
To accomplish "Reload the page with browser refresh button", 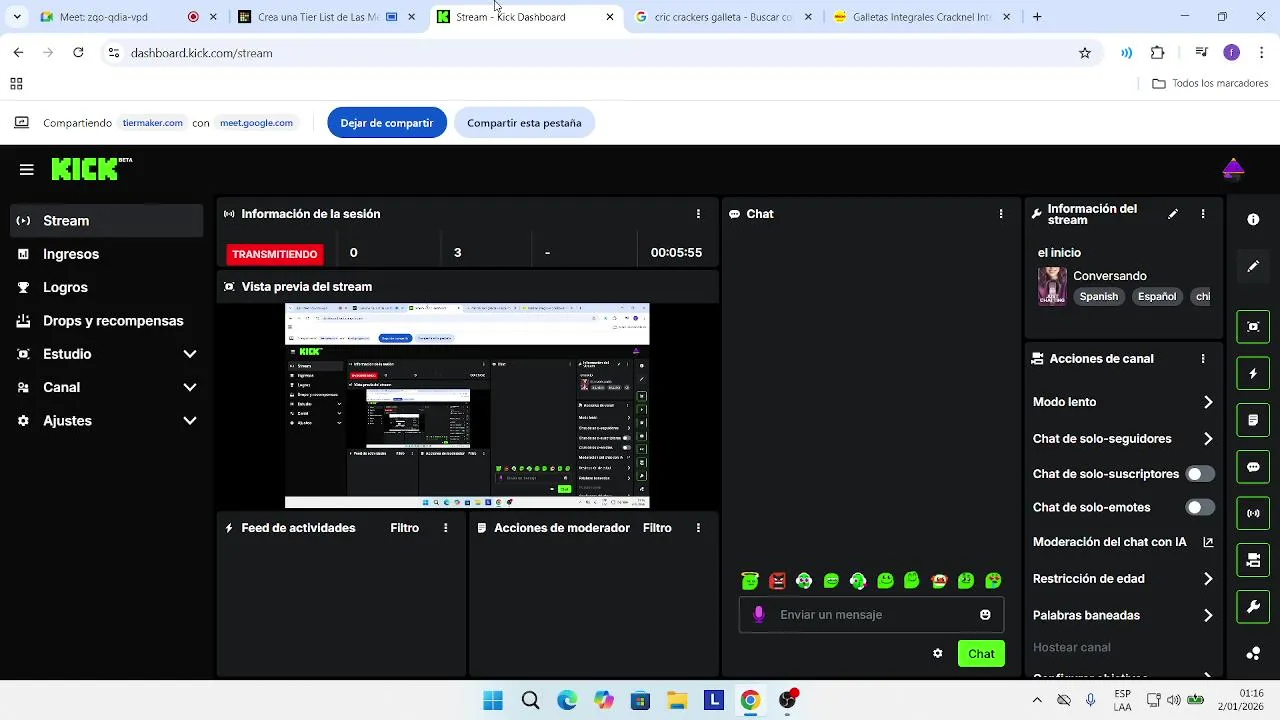I will pos(78,53).
